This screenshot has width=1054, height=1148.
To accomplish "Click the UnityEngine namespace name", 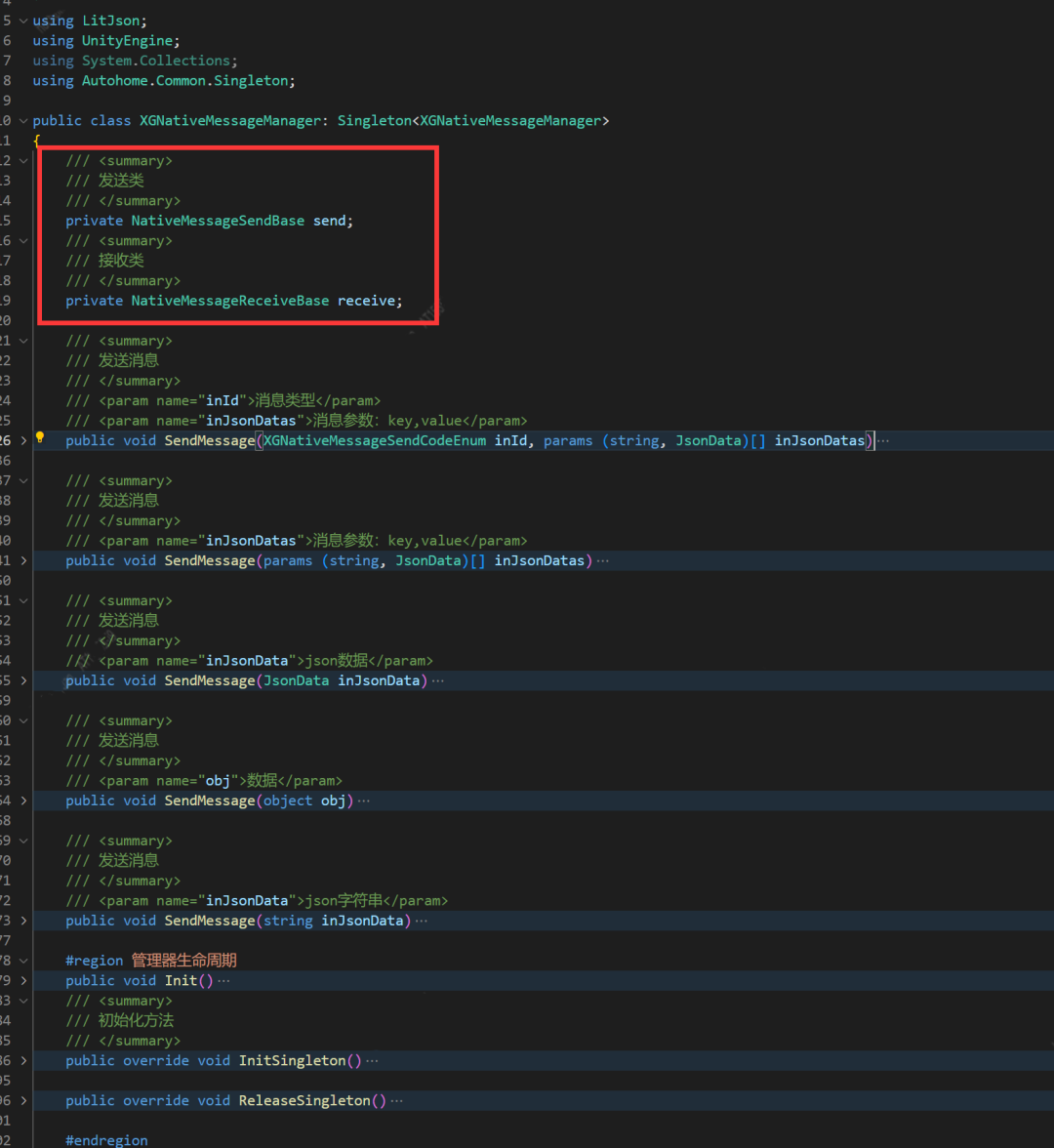I will click(127, 41).
